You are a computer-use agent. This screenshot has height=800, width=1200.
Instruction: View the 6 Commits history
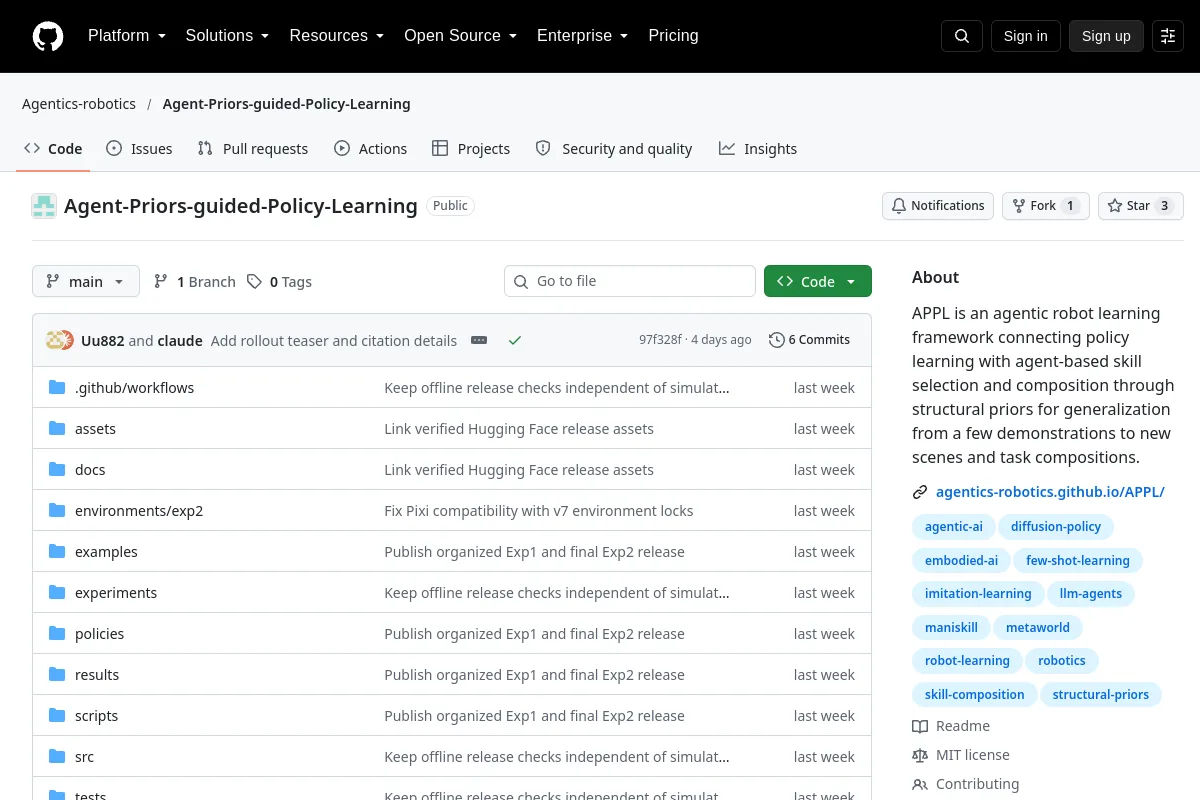click(810, 340)
